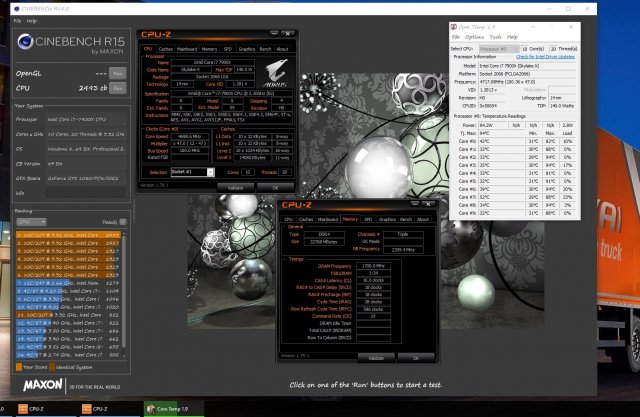640x417 pixels.
Task: Open the Tools menu in Core Temp
Action: click(x=495, y=37)
